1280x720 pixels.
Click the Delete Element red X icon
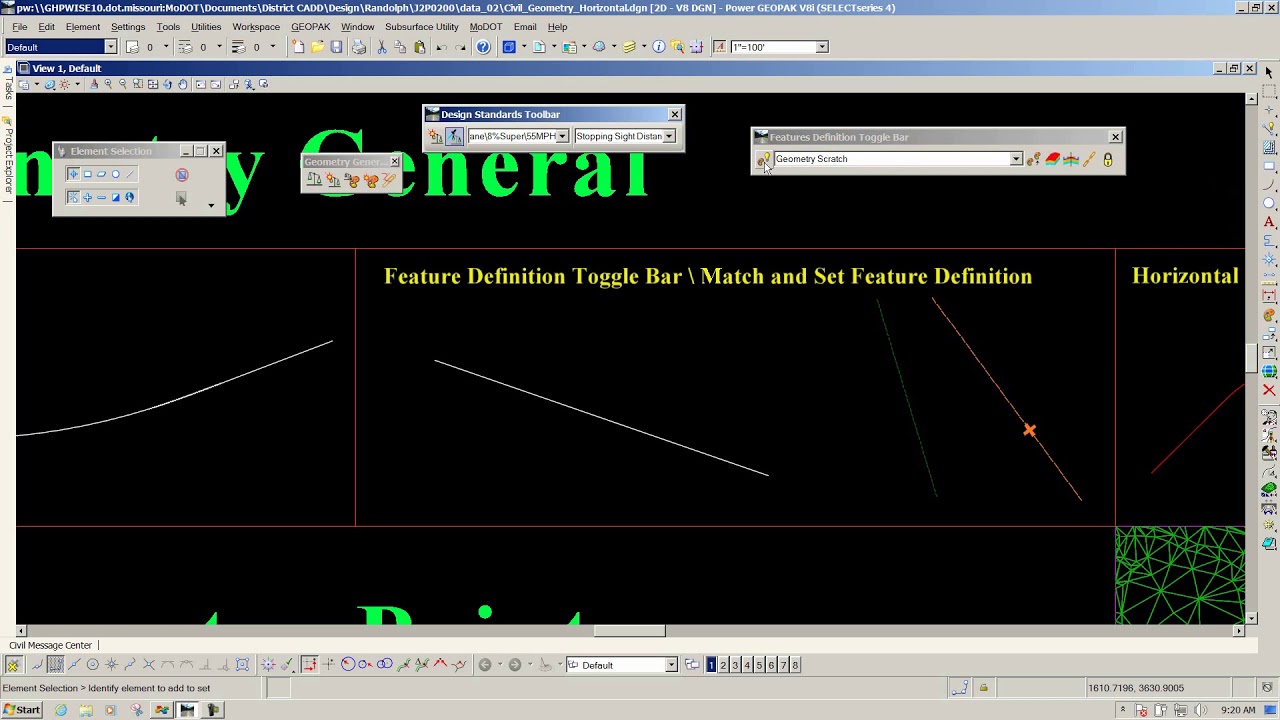pos(1269,390)
